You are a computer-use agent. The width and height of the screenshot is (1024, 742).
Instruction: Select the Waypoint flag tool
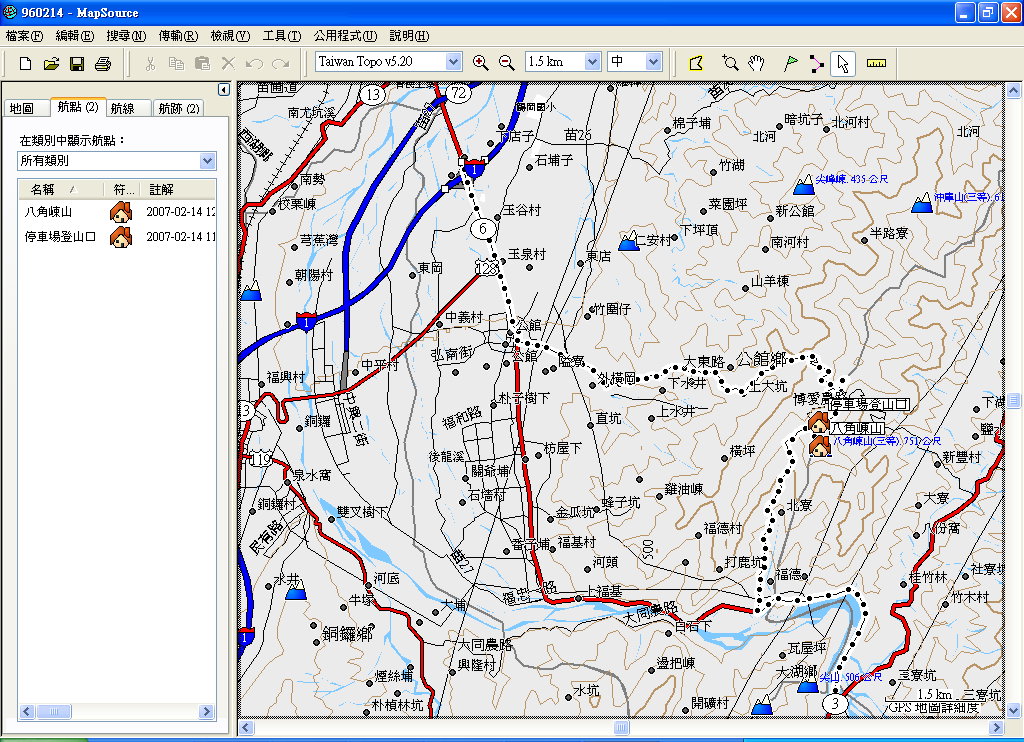[790, 63]
